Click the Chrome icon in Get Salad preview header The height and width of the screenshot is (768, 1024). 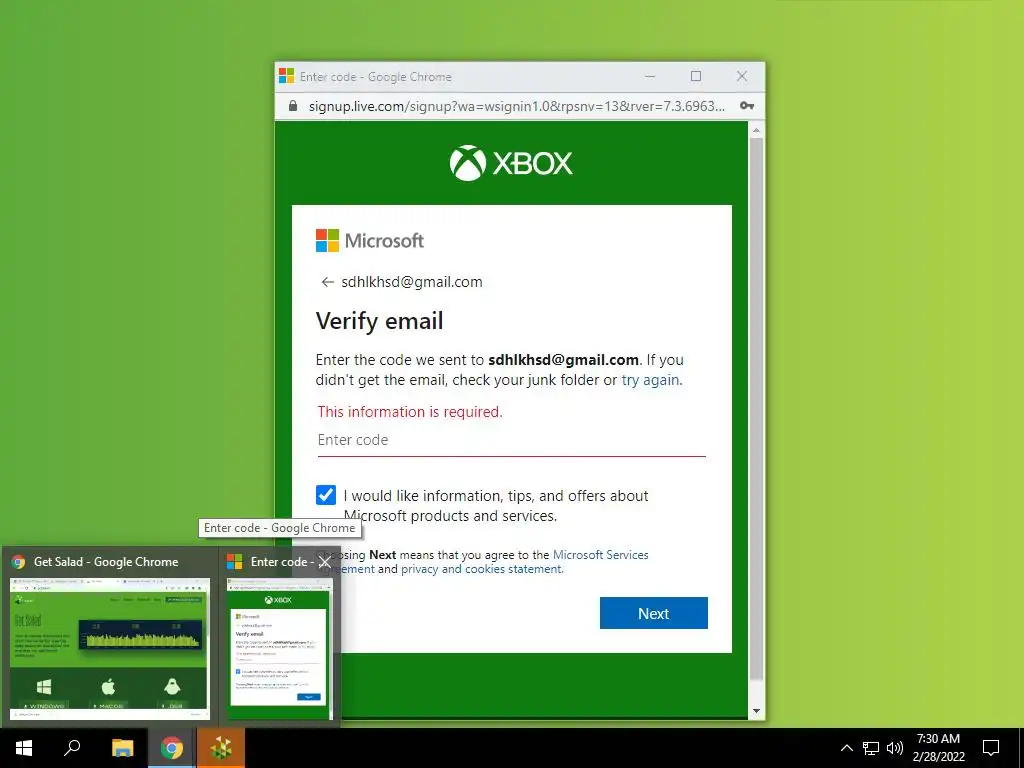(x=18, y=562)
